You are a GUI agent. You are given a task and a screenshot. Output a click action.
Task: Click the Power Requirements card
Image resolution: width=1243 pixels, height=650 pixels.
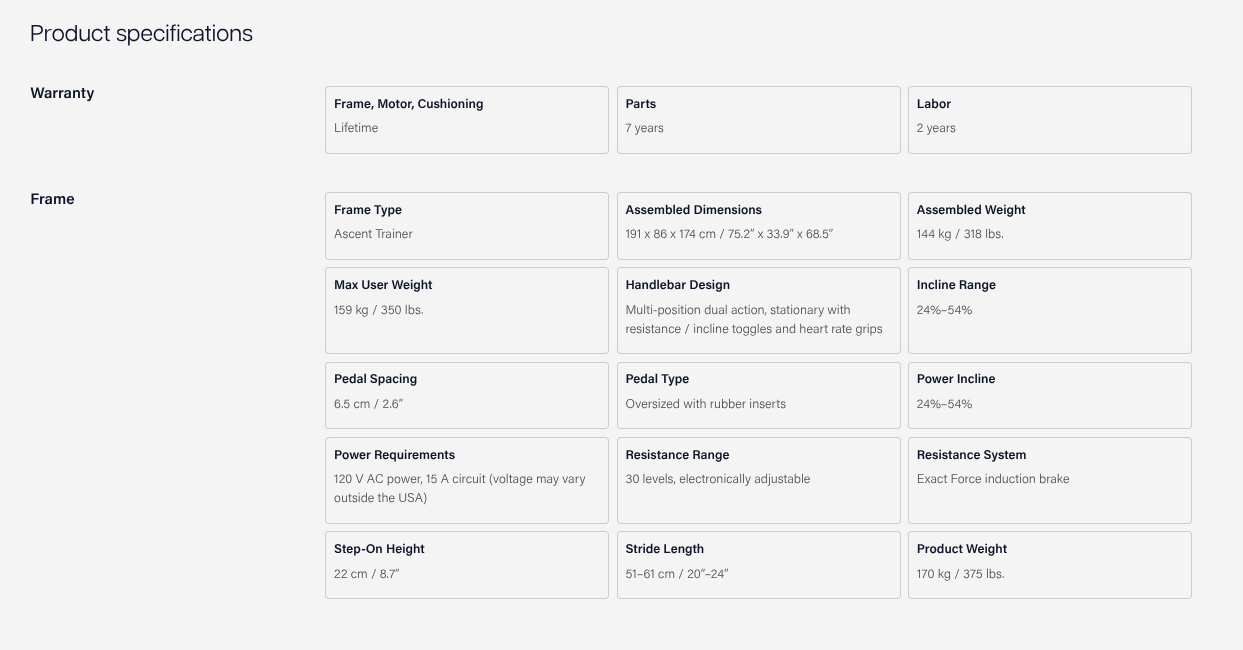click(466, 480)
